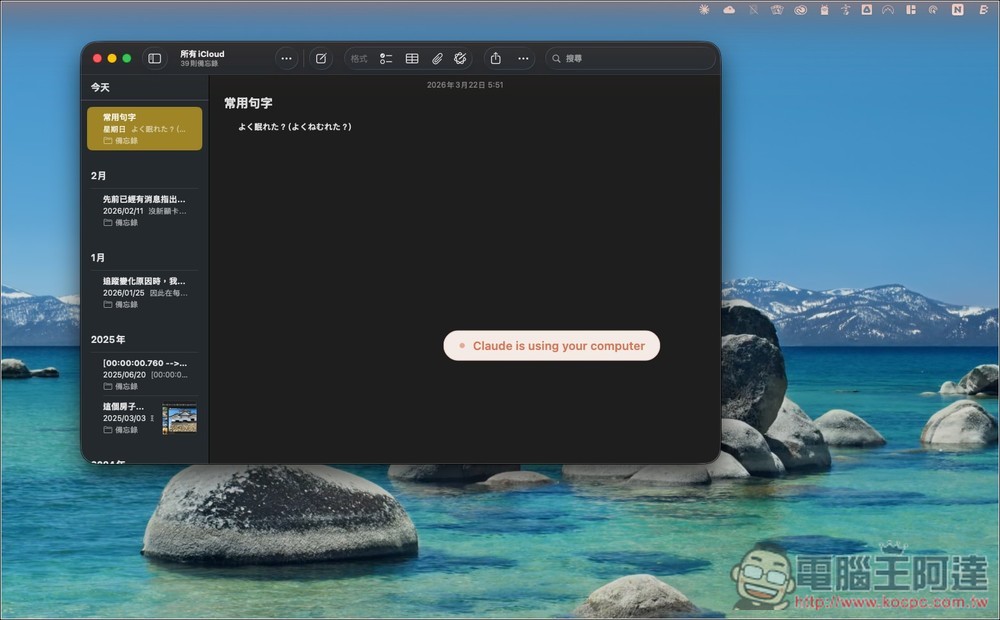Image resolution: width=1000 pixels, height=620 pixels.
Task: Open more options next to 所有 iCloud
Action: [x=287, y=58]
